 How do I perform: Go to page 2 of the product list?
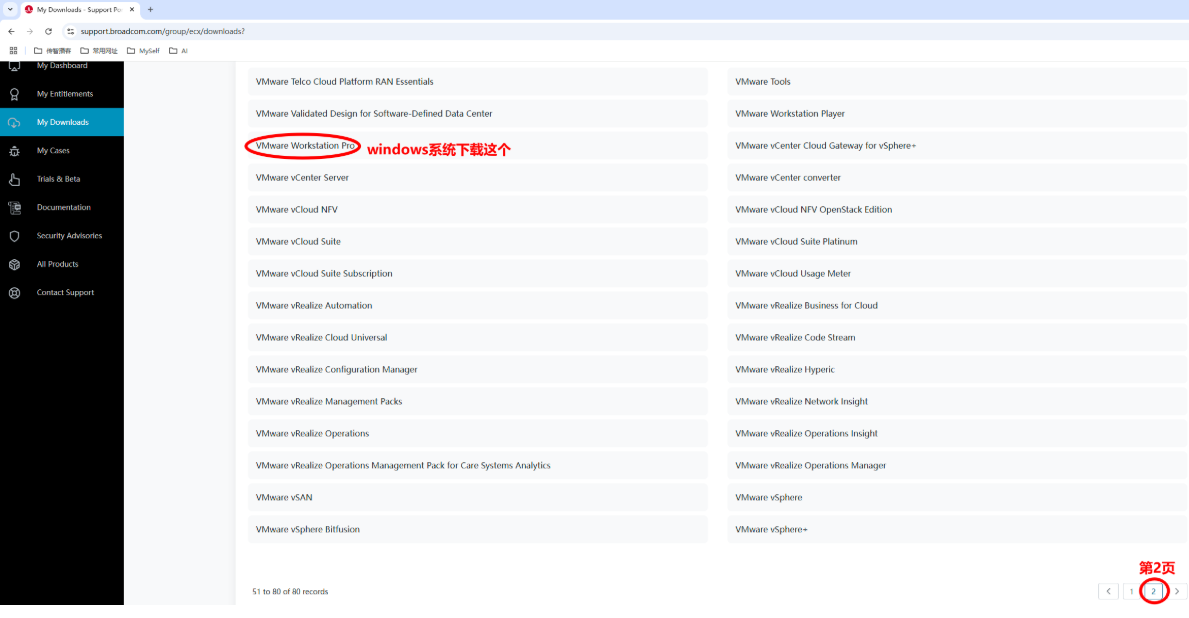[1153, 591]
